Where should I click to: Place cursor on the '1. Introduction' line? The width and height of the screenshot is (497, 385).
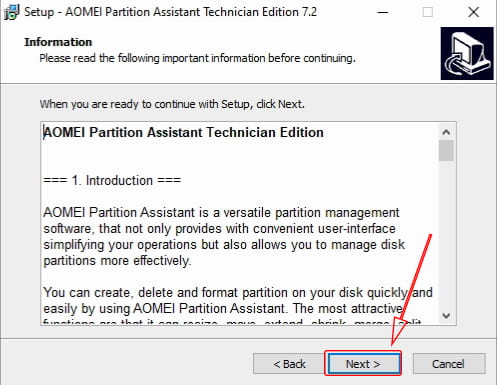112,181
